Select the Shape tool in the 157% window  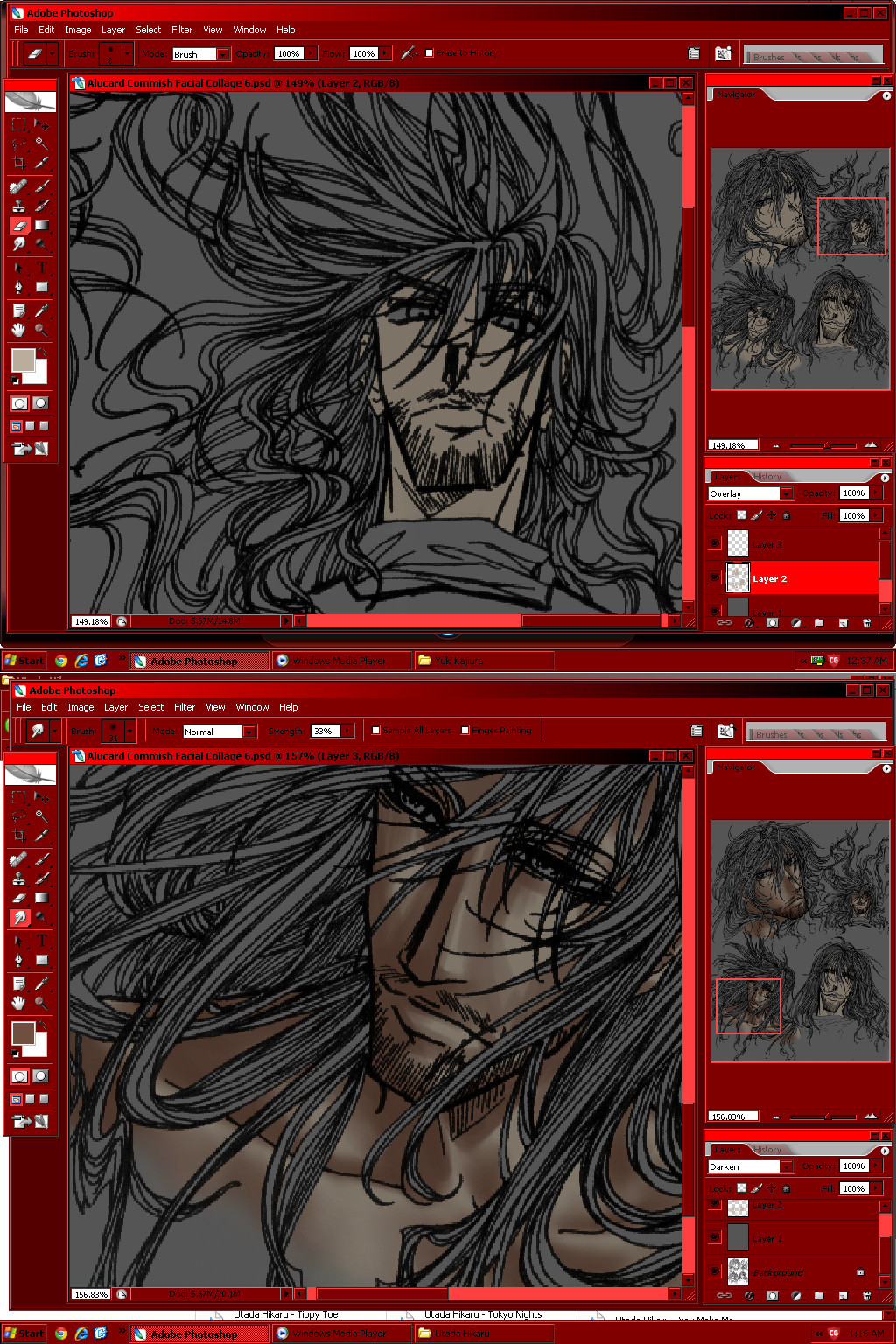(x=41, y=959)
